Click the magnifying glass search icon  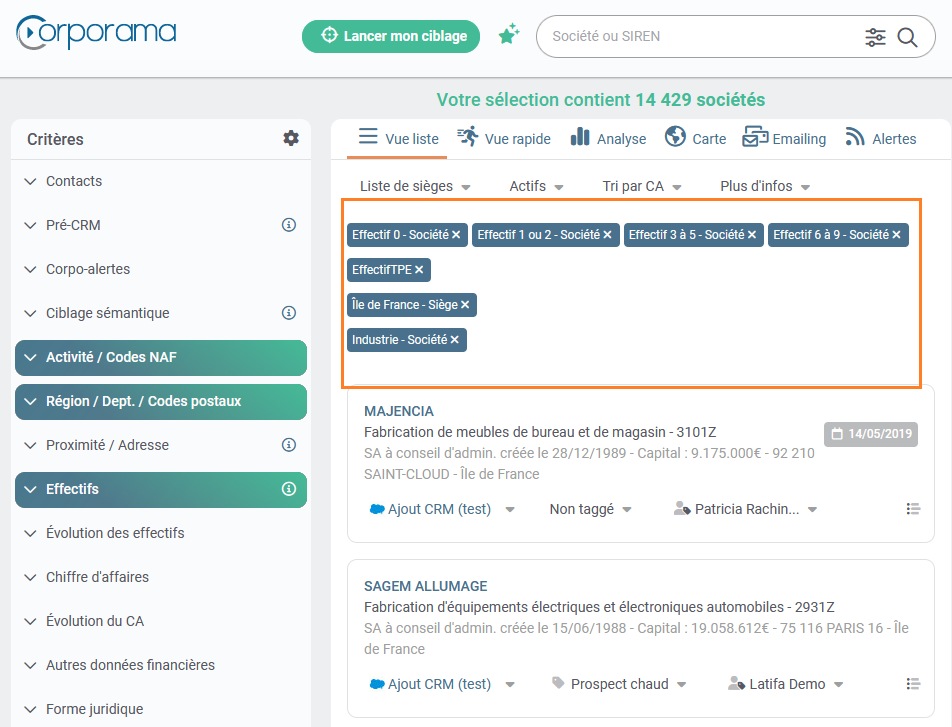click(x=907, y=37)
